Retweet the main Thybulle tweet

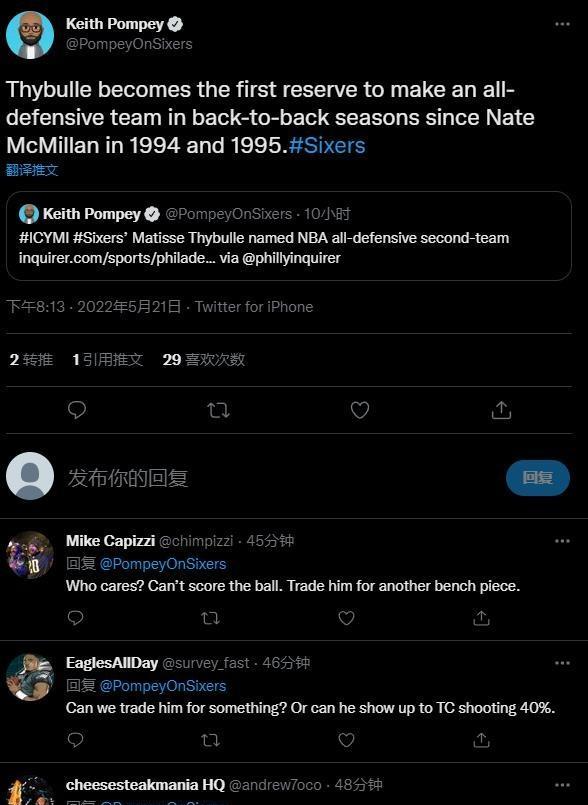pos(218,410)
